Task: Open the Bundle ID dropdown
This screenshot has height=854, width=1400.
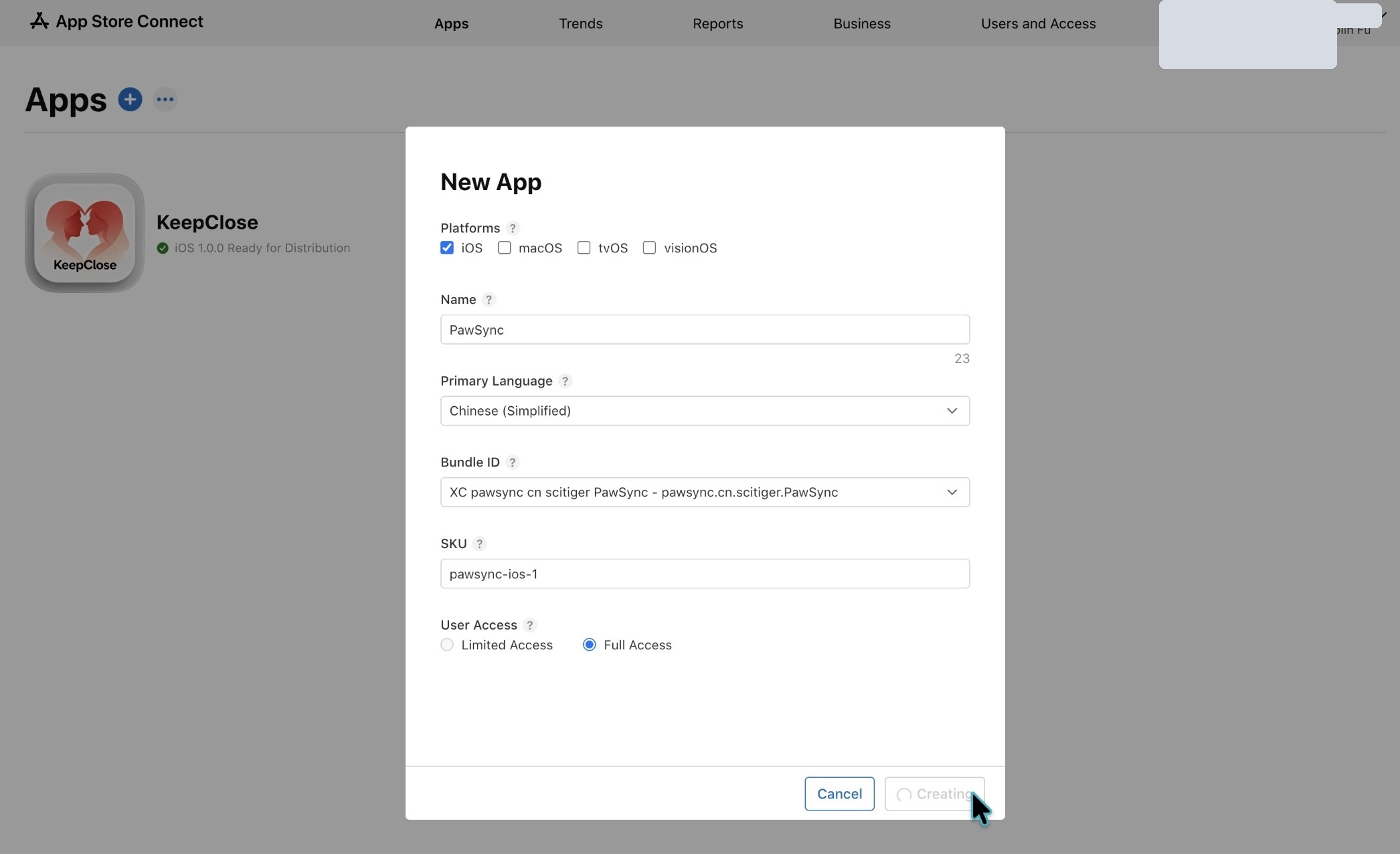Action: coord(705,492)
